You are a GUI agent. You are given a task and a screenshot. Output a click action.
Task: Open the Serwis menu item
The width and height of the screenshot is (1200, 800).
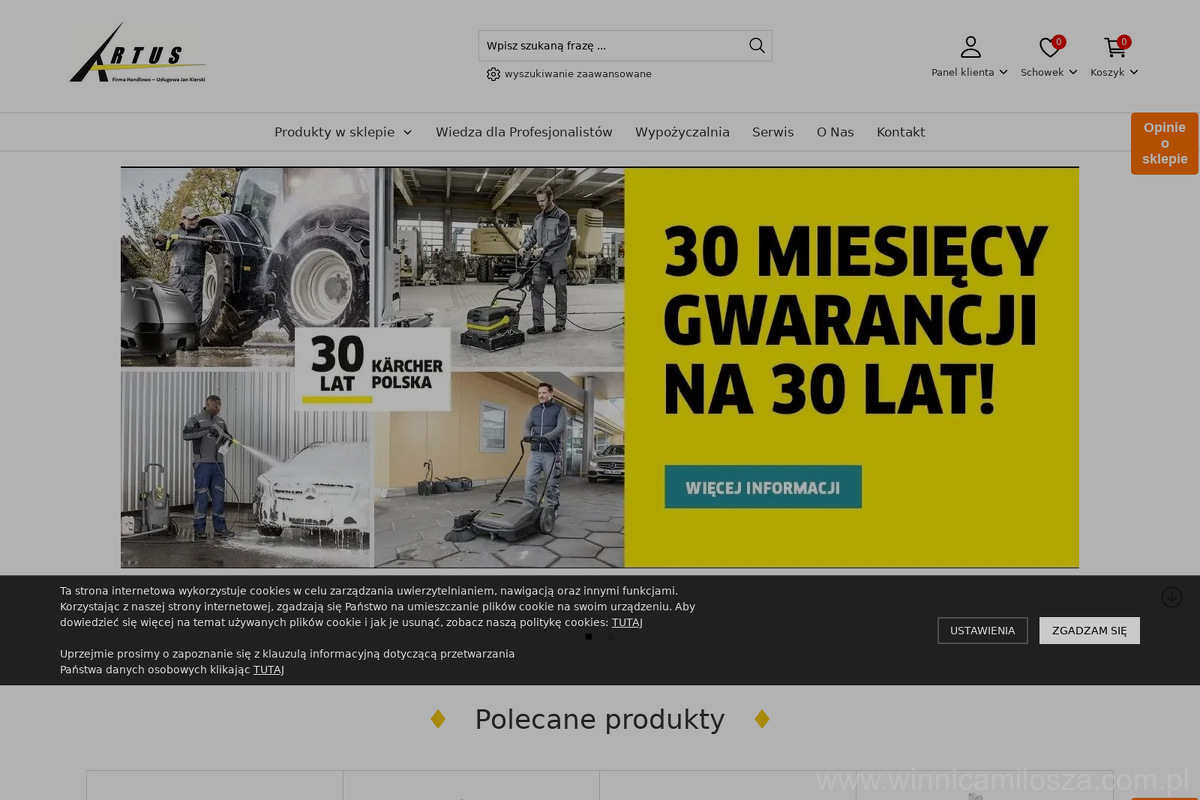coord(773,132)
